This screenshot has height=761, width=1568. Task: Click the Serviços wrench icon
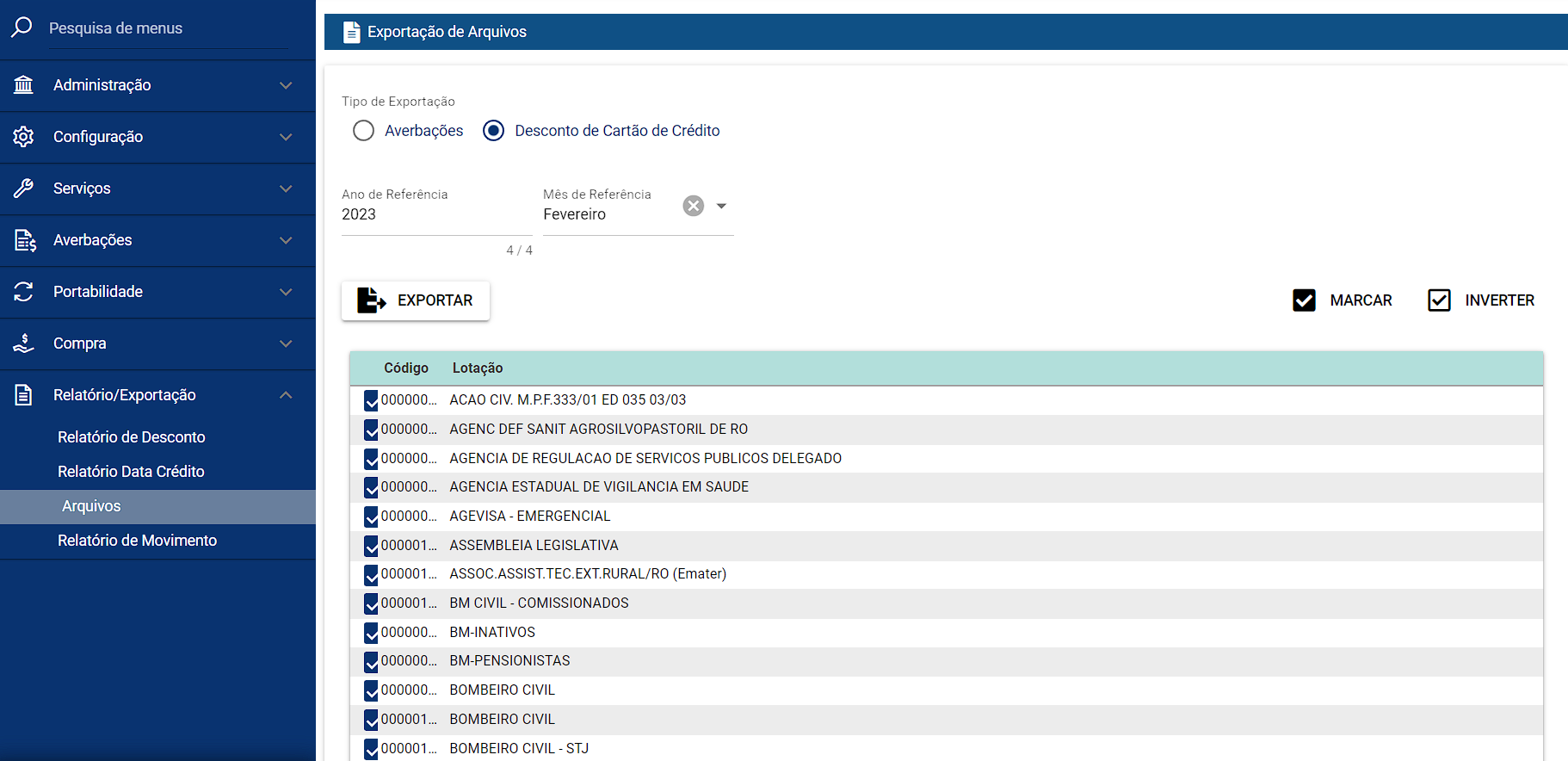tap(23, 188)
